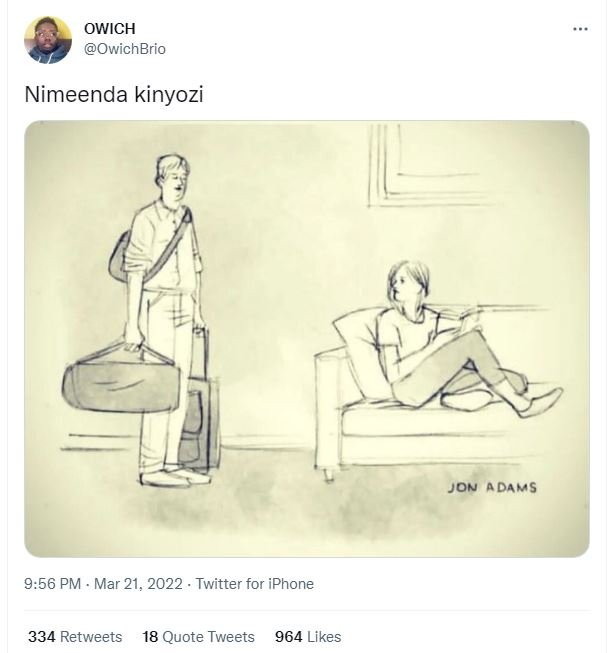Image resolution: width=611 pixels, height=653 pixels.
Task: Visit the @OwichBrio handle link
Action: 125,48
